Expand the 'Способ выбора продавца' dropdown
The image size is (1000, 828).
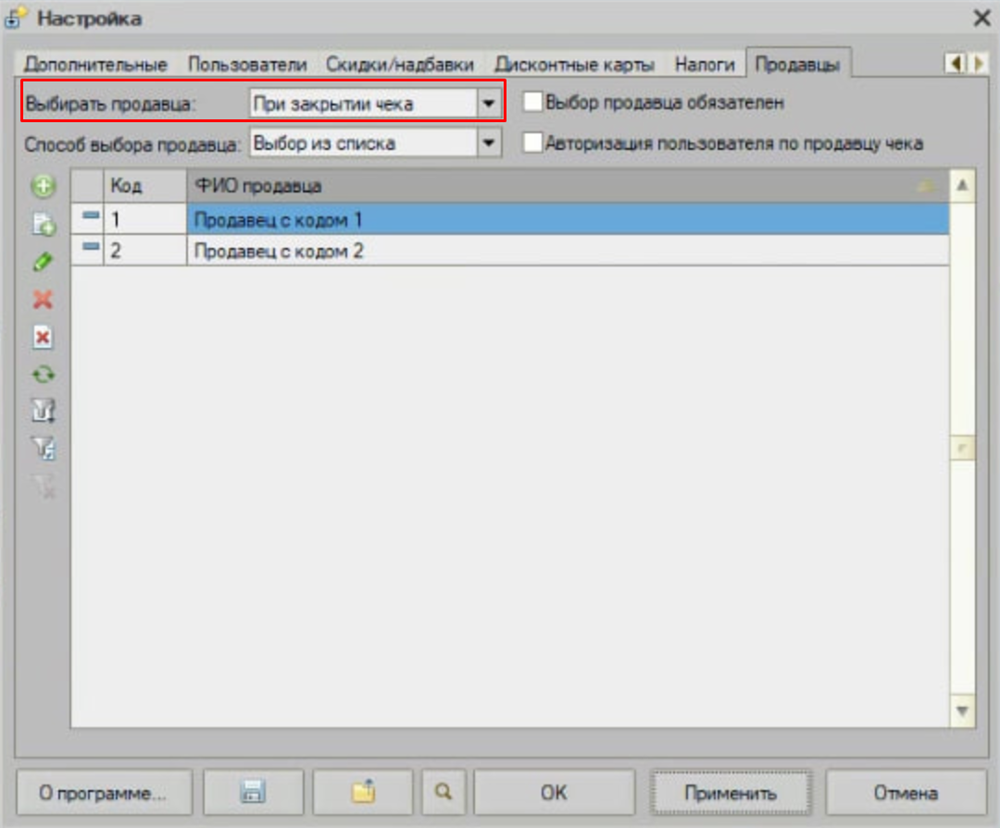point(489,143)
